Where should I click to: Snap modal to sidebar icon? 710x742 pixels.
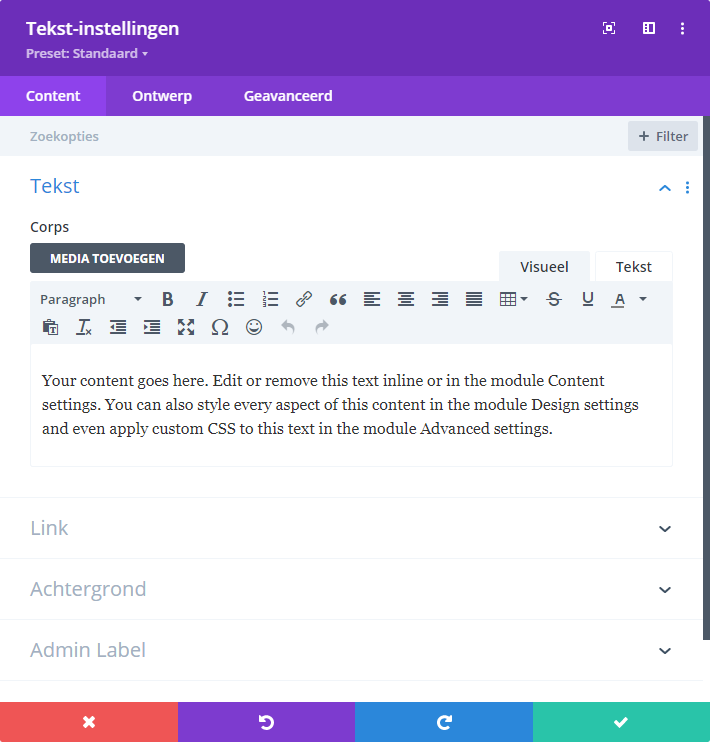(649, 28)
